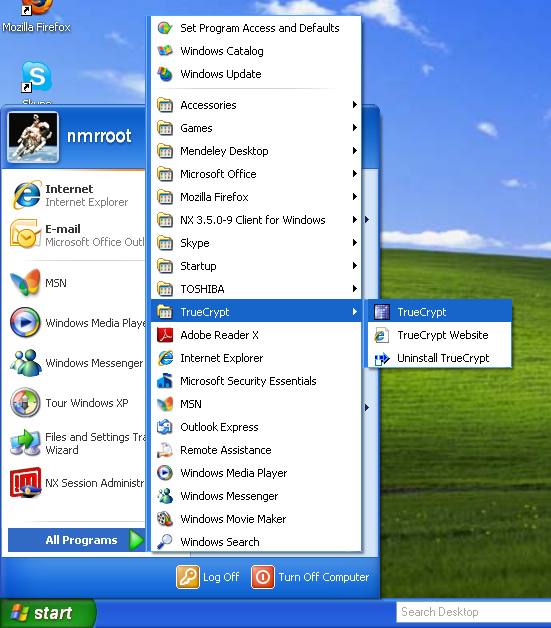Open Windows Movie Maker entry text

click(x=233, y=519)
